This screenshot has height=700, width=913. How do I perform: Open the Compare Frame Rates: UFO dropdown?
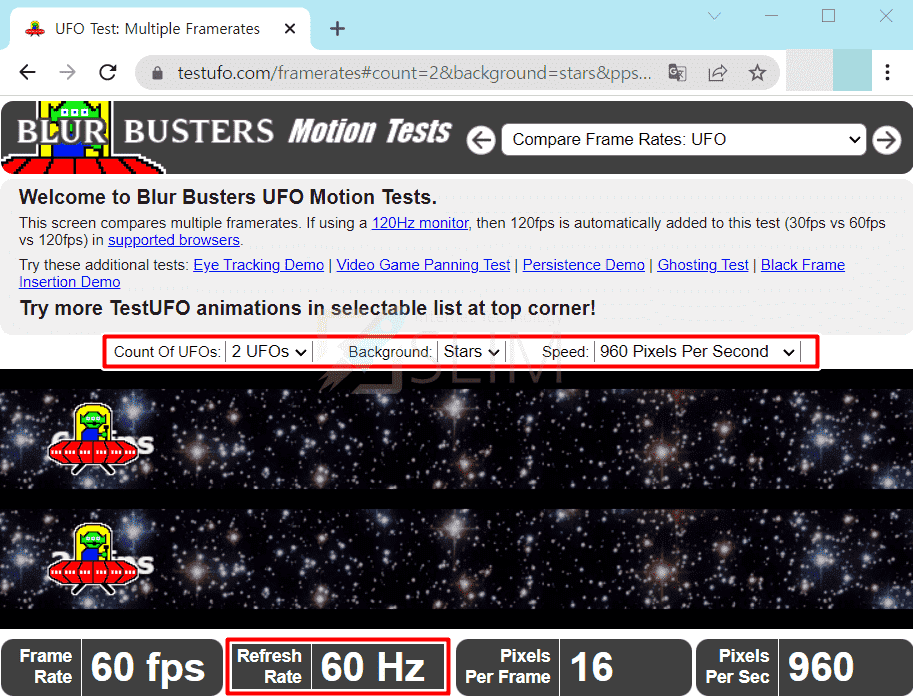click(684, 140)
